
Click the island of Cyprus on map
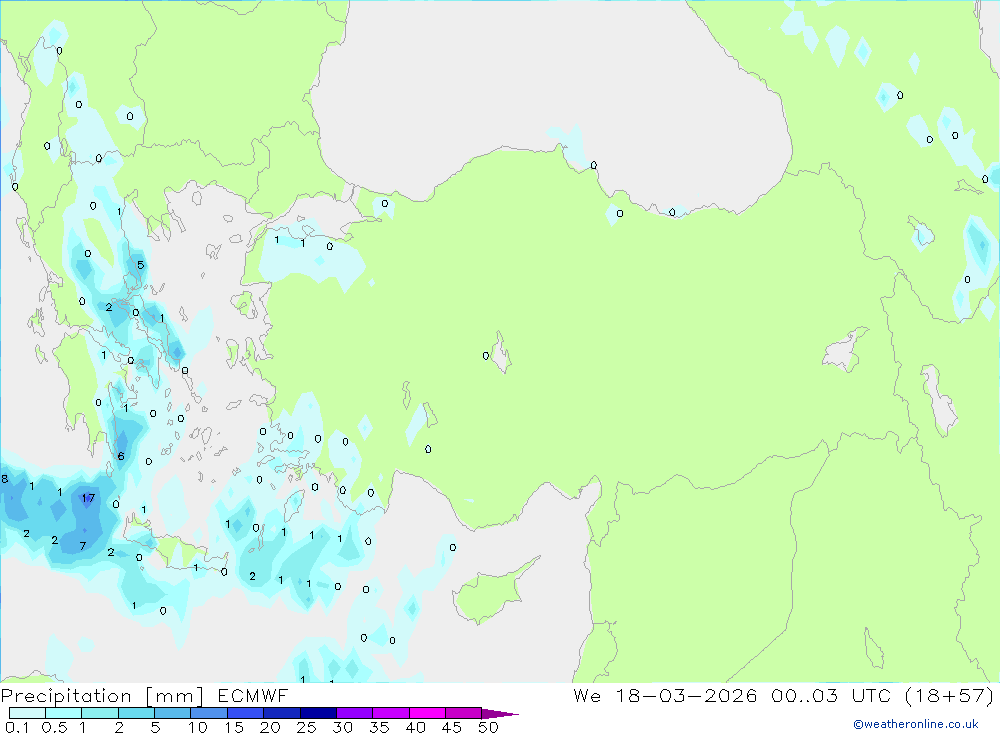(488, 595)
